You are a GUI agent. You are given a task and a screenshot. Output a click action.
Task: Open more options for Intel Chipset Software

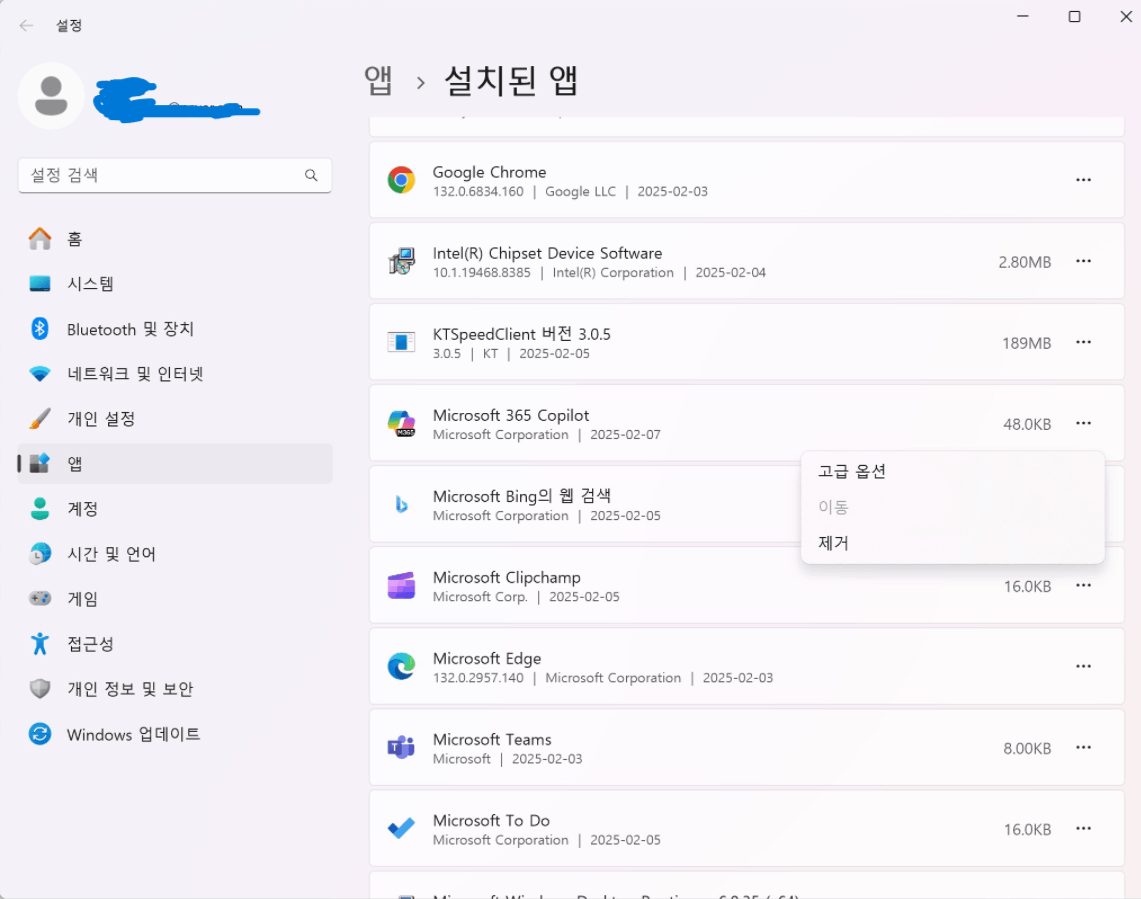point(1083,261)
